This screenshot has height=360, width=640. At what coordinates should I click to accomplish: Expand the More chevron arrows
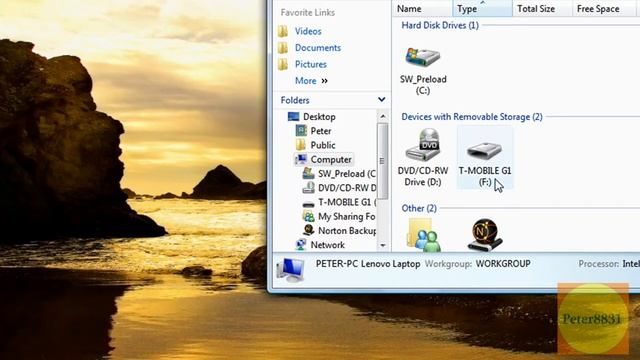pyautogui.click(x=324, y=81)
